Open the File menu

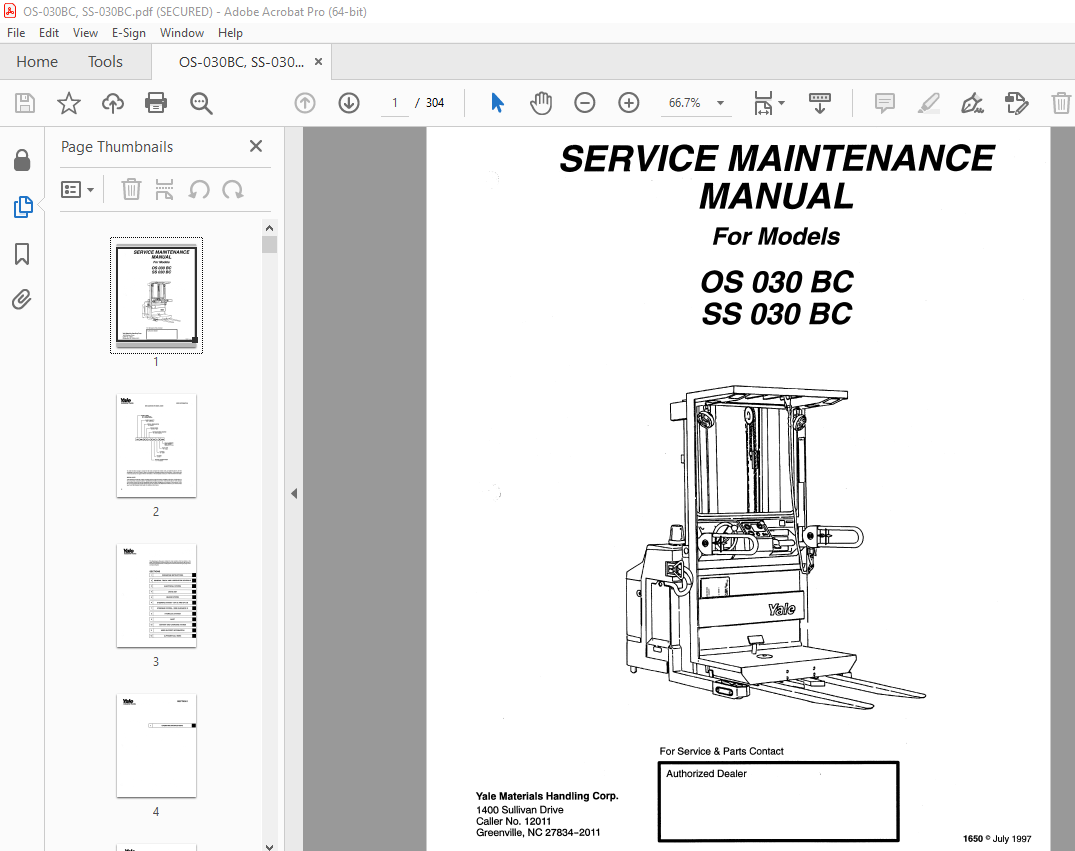coord(16,33)
